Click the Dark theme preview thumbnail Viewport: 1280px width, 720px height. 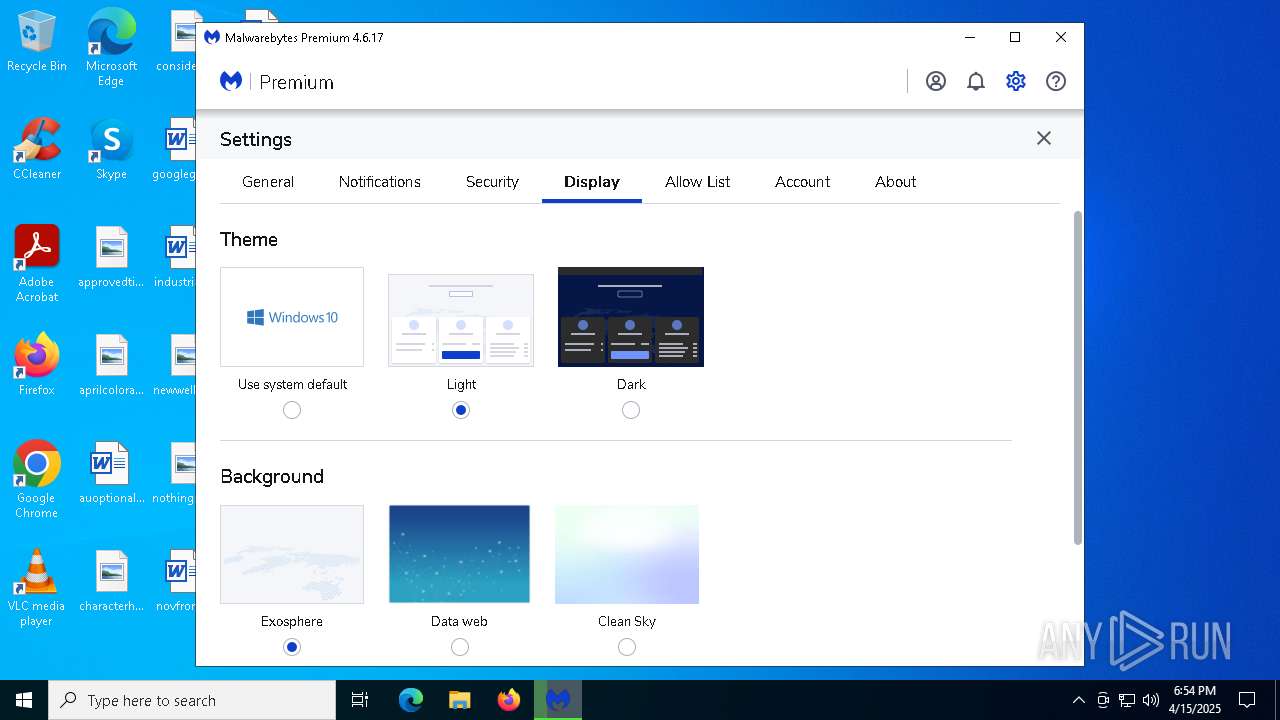point(631,317)
